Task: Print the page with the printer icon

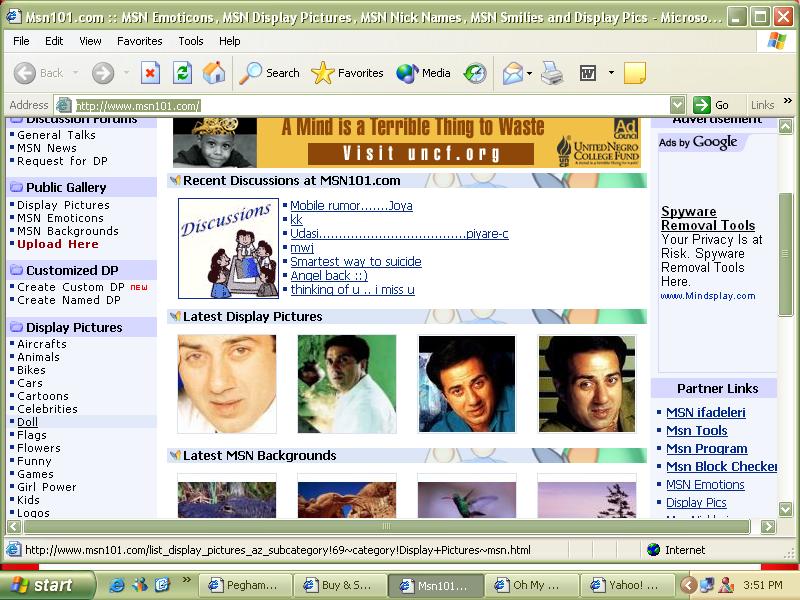Action: [x=552, y=73]
